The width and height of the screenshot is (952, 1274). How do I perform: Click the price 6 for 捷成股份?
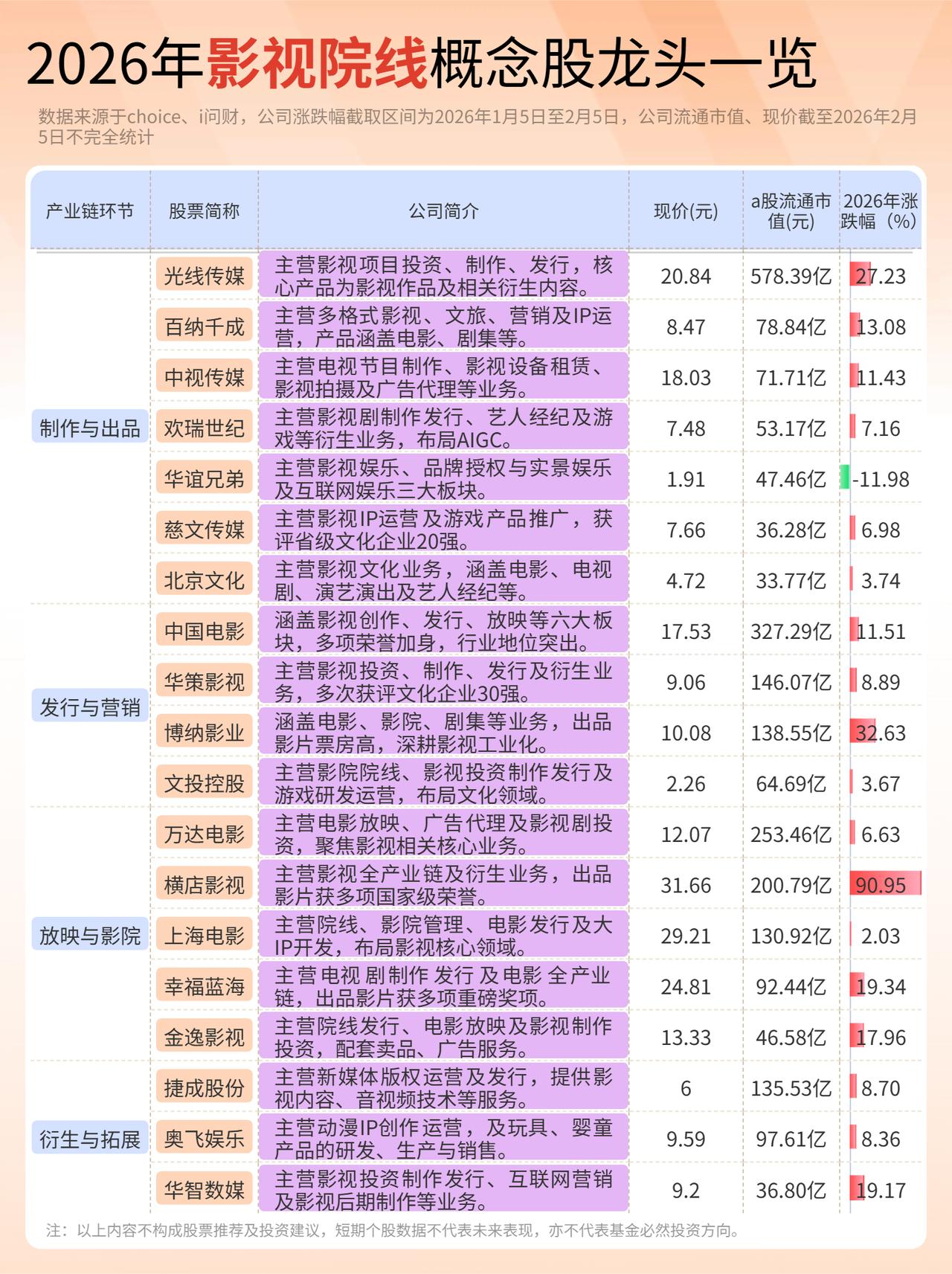click(x=686, y=1088)
